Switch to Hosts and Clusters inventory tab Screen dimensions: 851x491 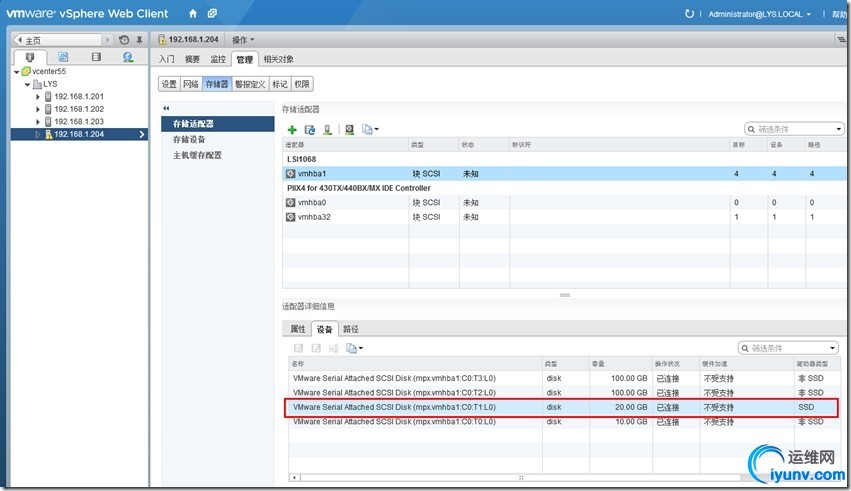click(x=30, y=57)
